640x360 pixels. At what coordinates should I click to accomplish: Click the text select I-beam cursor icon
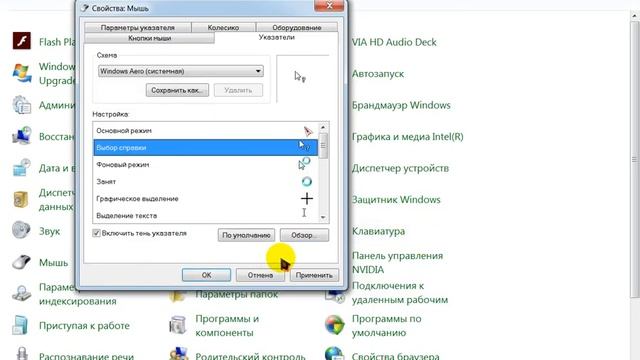[304, 213]
